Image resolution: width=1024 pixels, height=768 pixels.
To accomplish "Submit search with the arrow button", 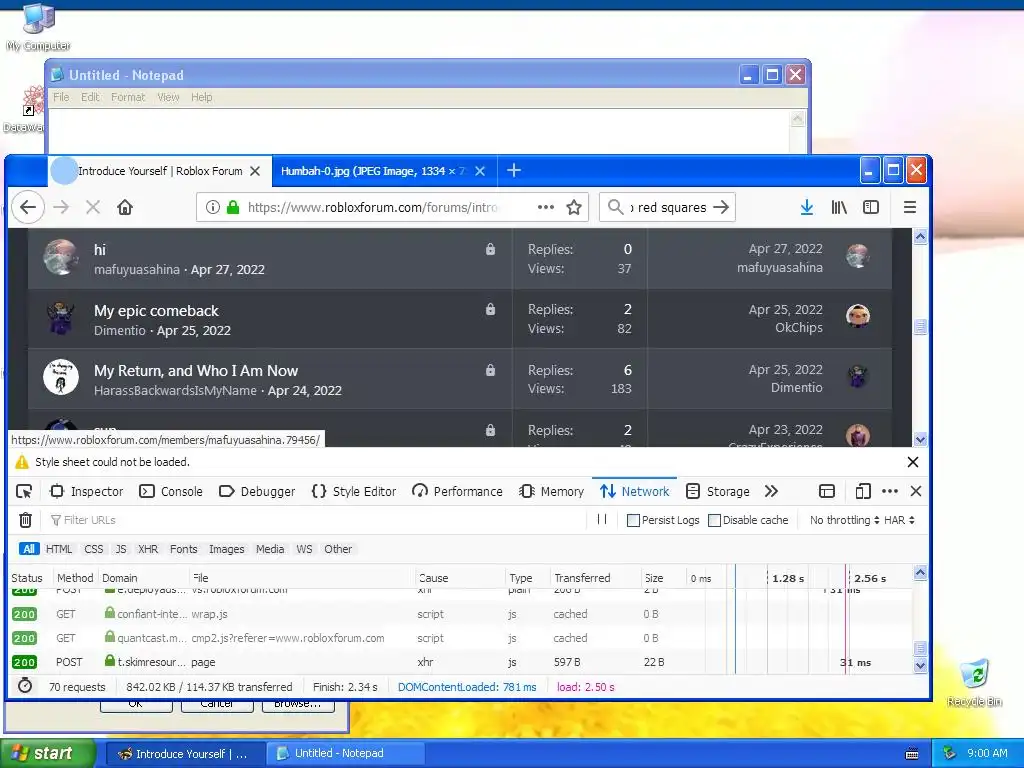I will [x=721, y=208].
